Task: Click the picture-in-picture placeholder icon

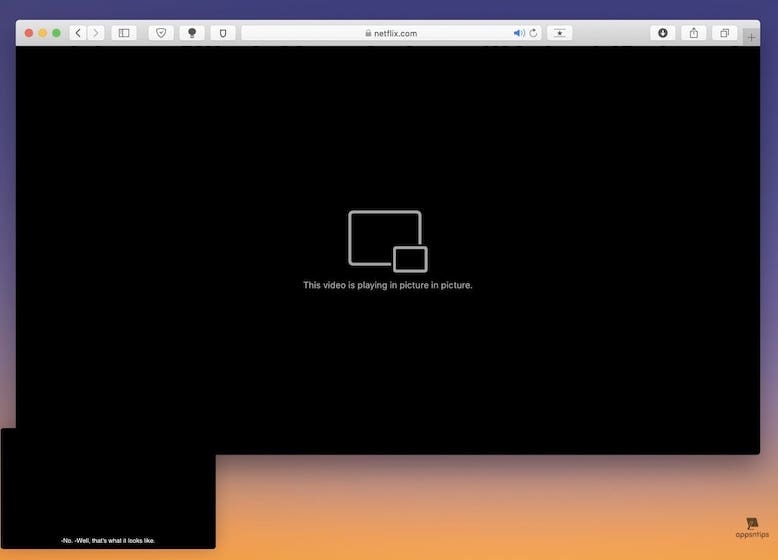Action: (x=387, y=241)
